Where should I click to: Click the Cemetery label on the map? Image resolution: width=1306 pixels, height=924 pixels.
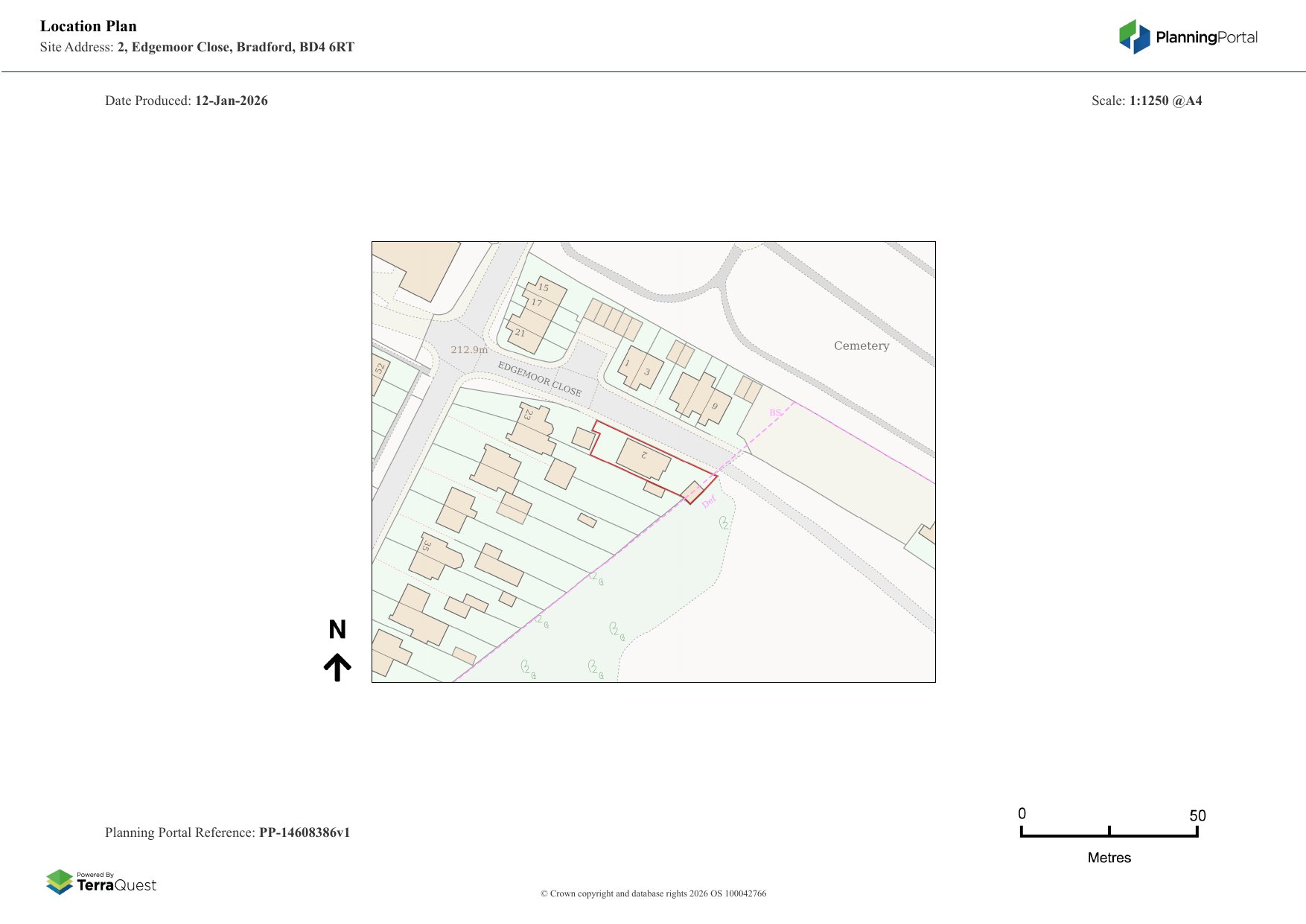pos(861,345)
